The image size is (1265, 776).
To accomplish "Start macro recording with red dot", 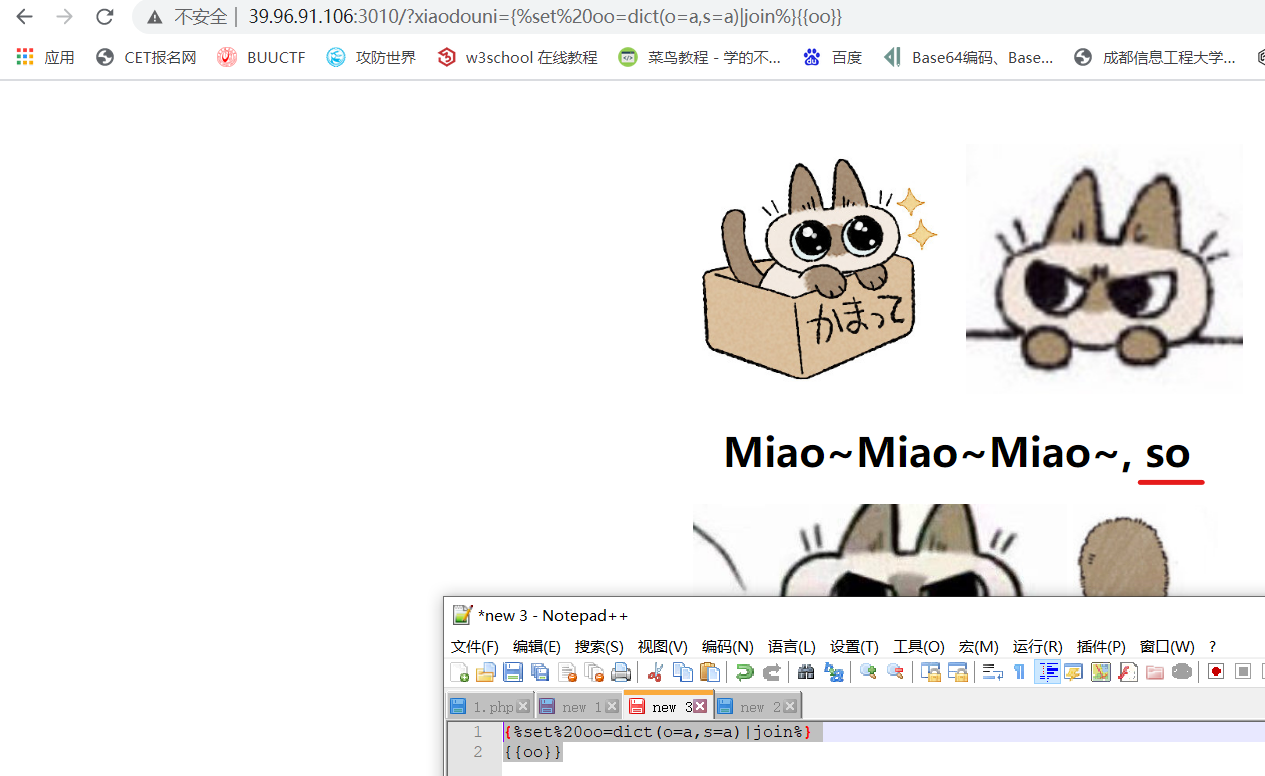I will click(x=1216, y=672).
